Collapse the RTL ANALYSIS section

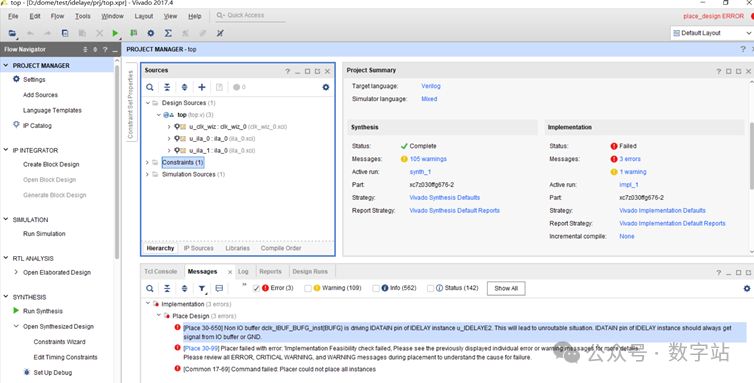point(6,258)
